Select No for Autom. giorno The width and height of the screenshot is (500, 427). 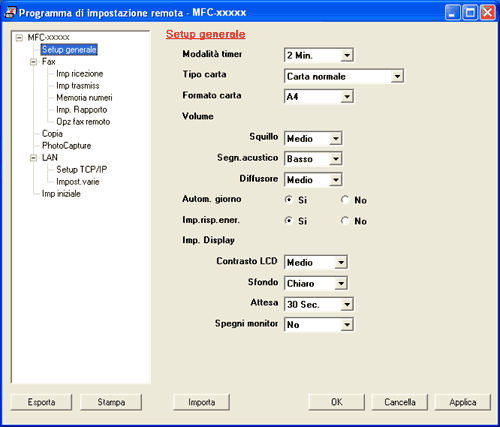(x=345, y=200)
